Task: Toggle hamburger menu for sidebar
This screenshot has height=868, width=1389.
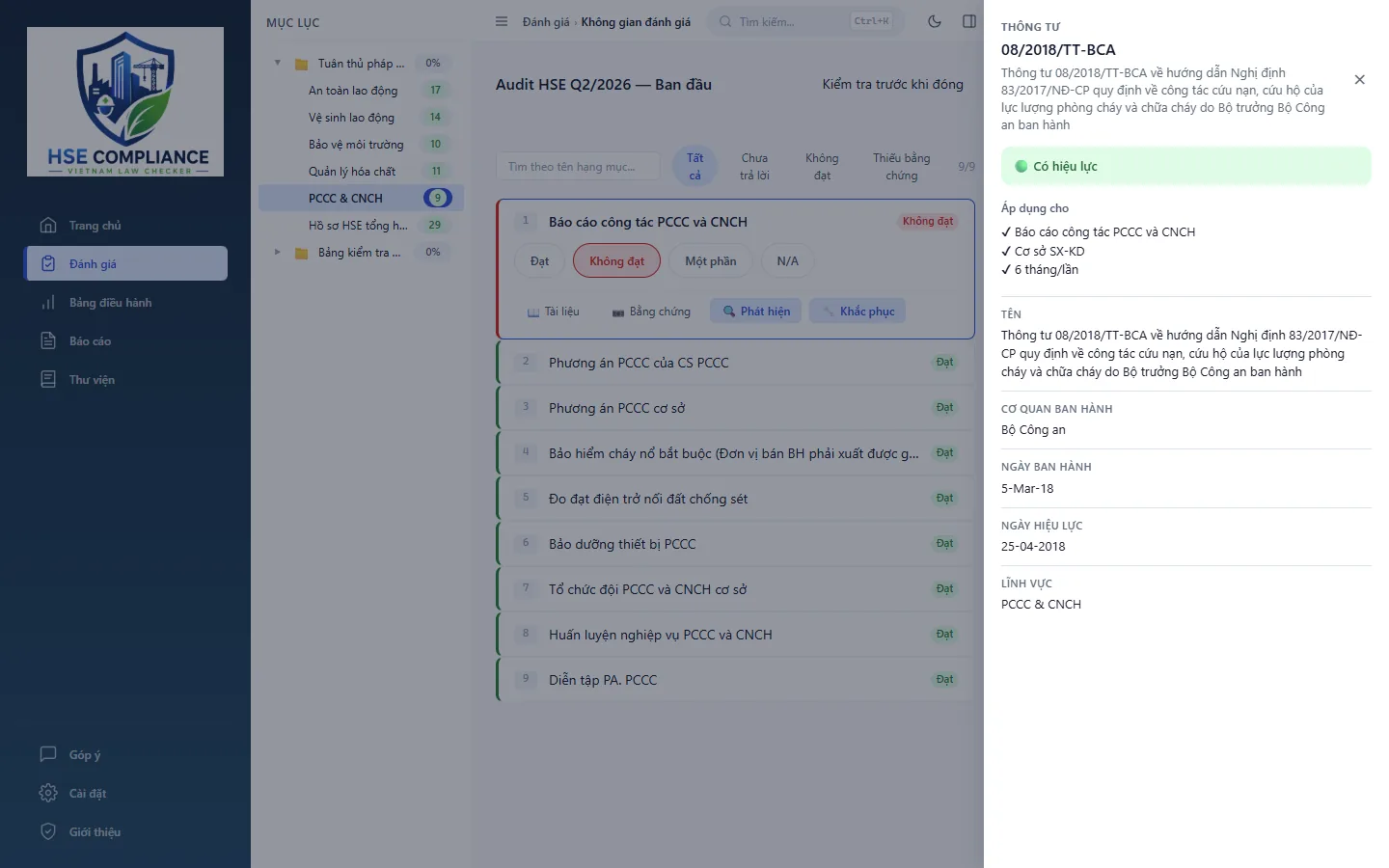Action: 502,21
